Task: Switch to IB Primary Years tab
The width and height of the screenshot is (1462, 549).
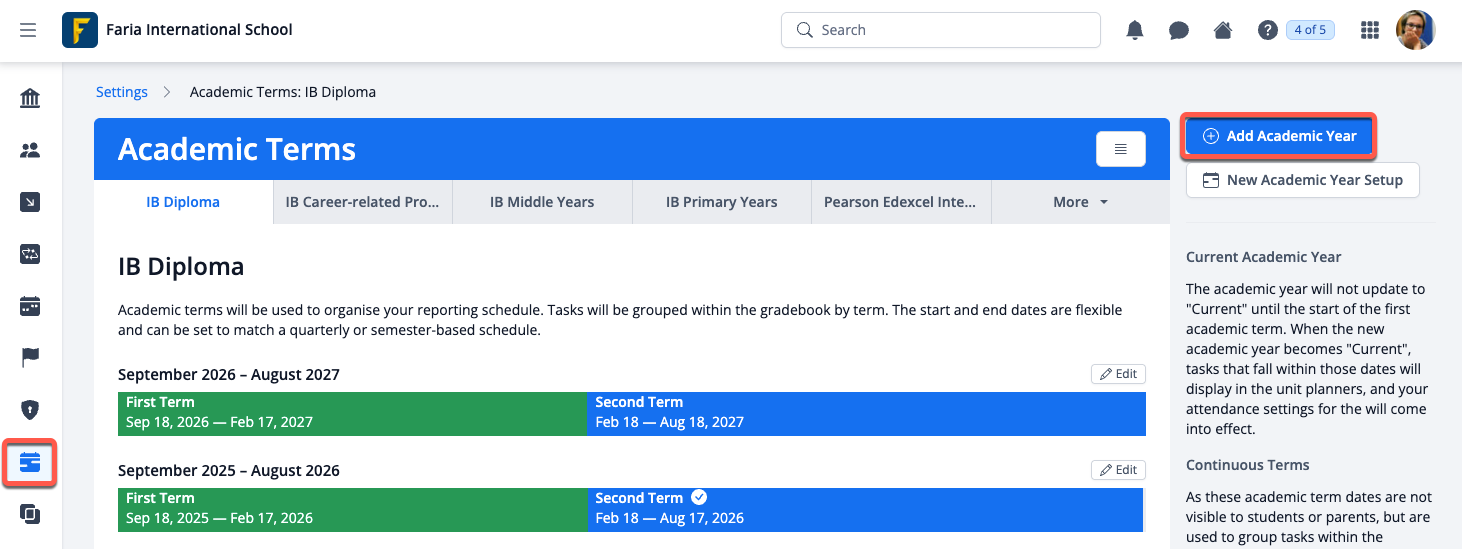Action: (x=722, y=202)
